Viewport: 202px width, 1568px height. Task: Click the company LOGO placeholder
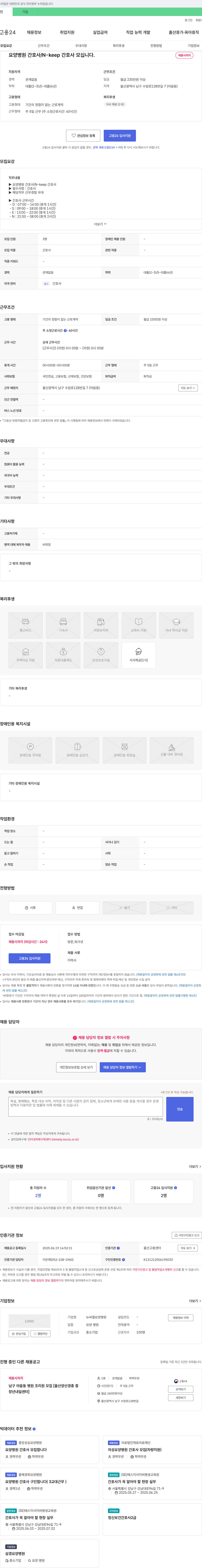pos(29,1321)
